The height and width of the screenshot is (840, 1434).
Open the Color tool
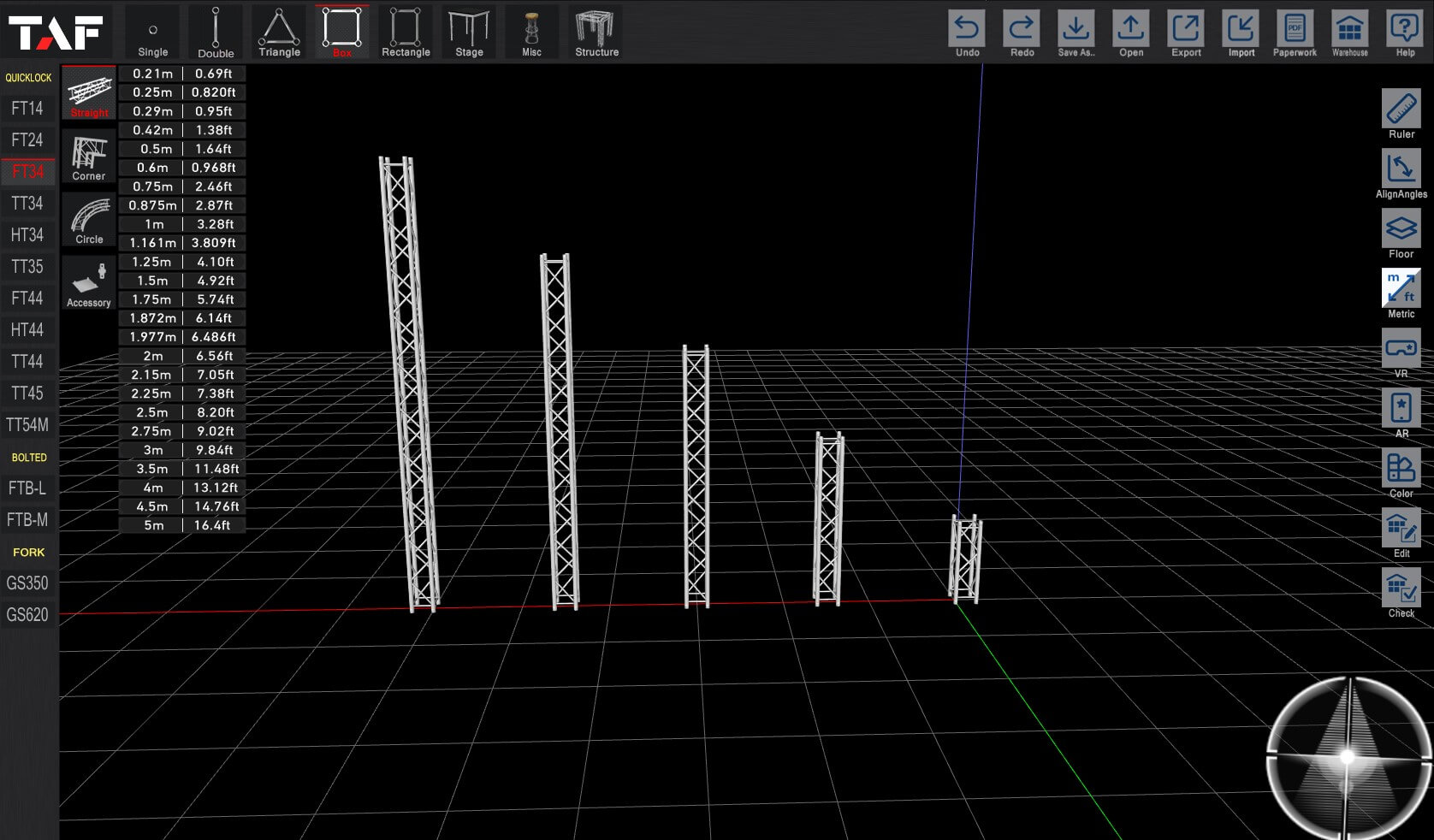(x=1401, y=474)
